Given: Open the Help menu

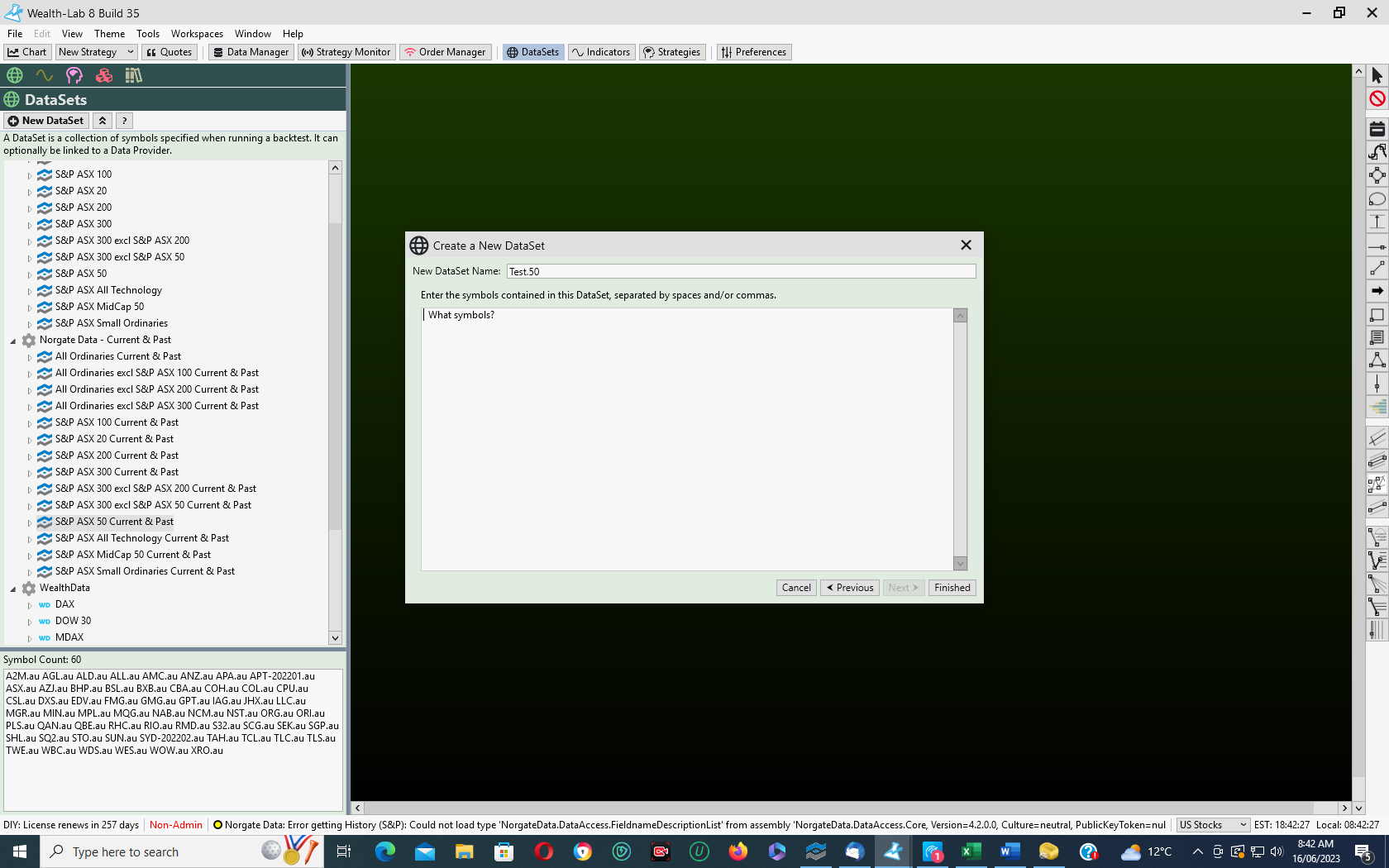Looking at the screenshot, I should 293,34.
